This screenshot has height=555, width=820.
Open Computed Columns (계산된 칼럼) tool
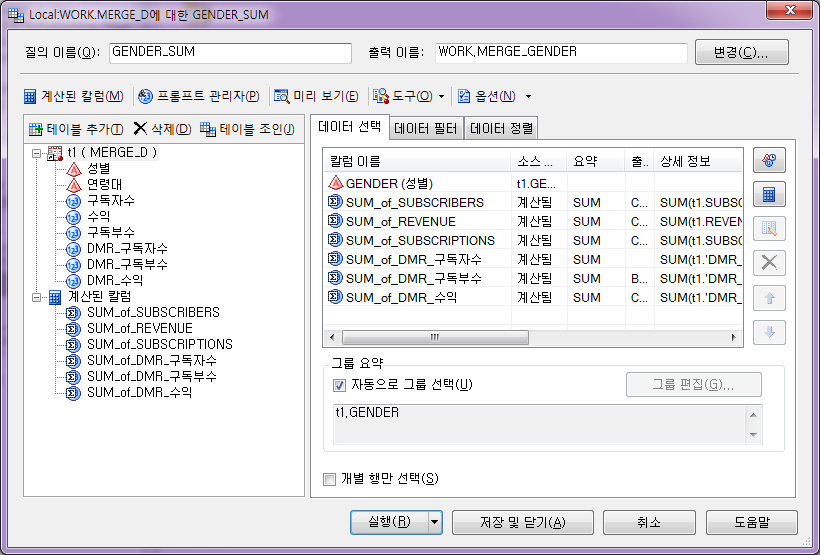(x=74, y=96)
